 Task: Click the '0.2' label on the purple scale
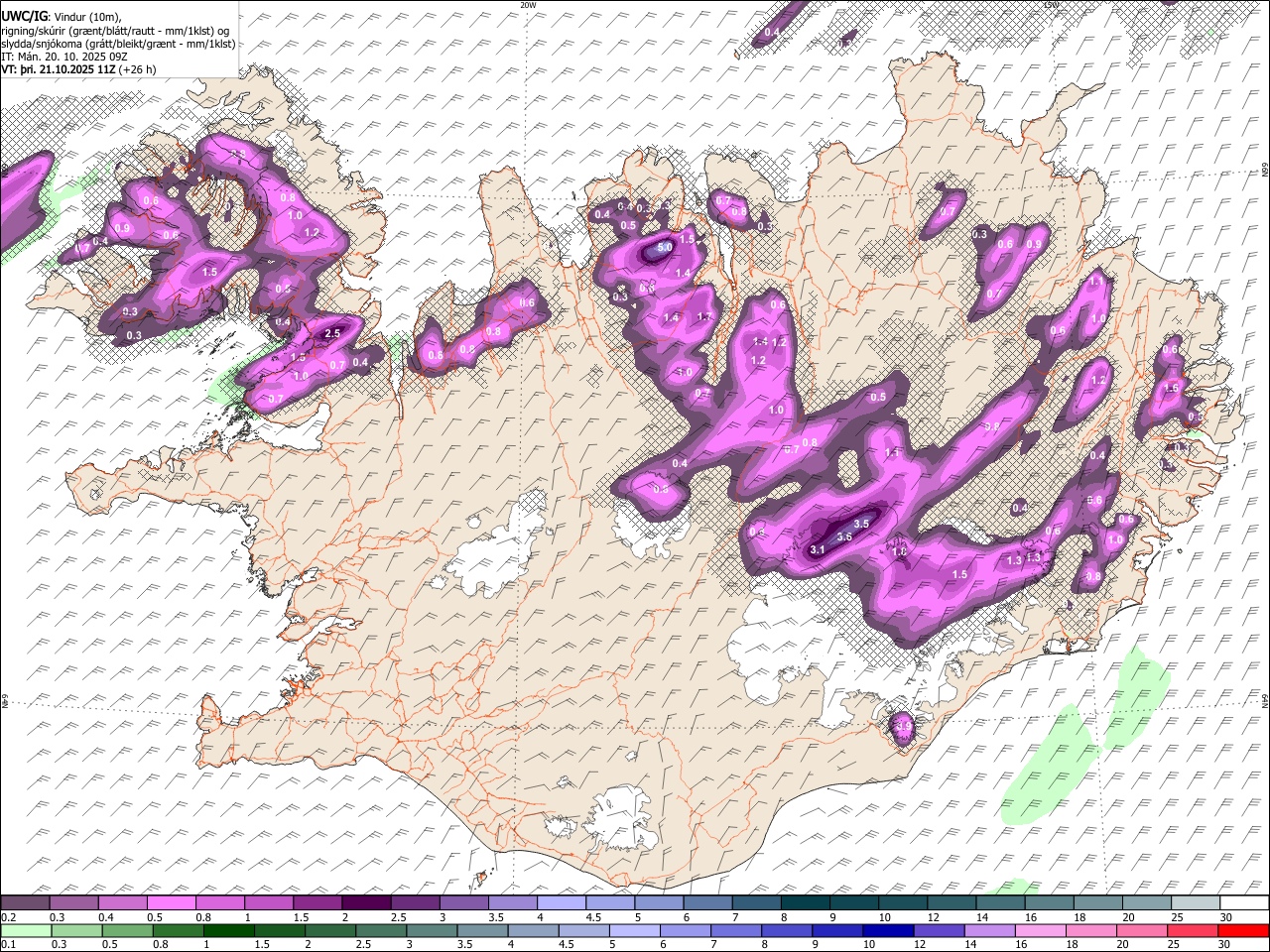click(7, 917)
